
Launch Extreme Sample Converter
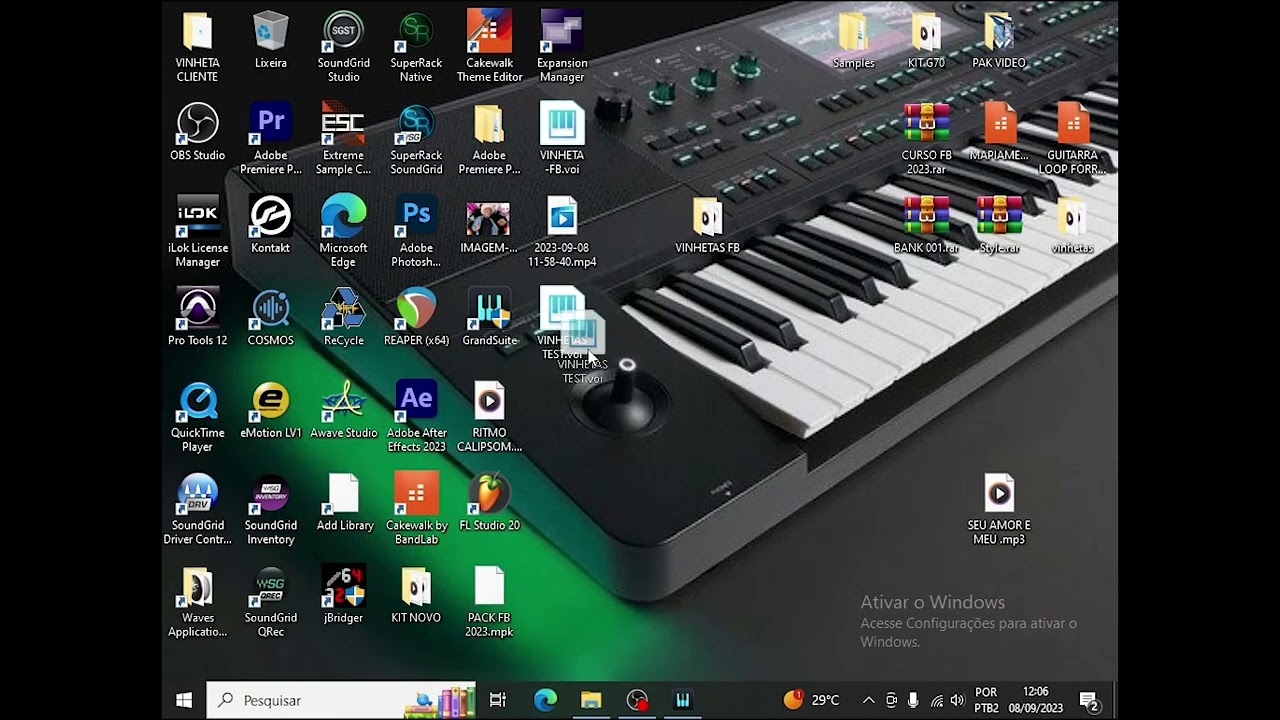click(x=343, y=139)
